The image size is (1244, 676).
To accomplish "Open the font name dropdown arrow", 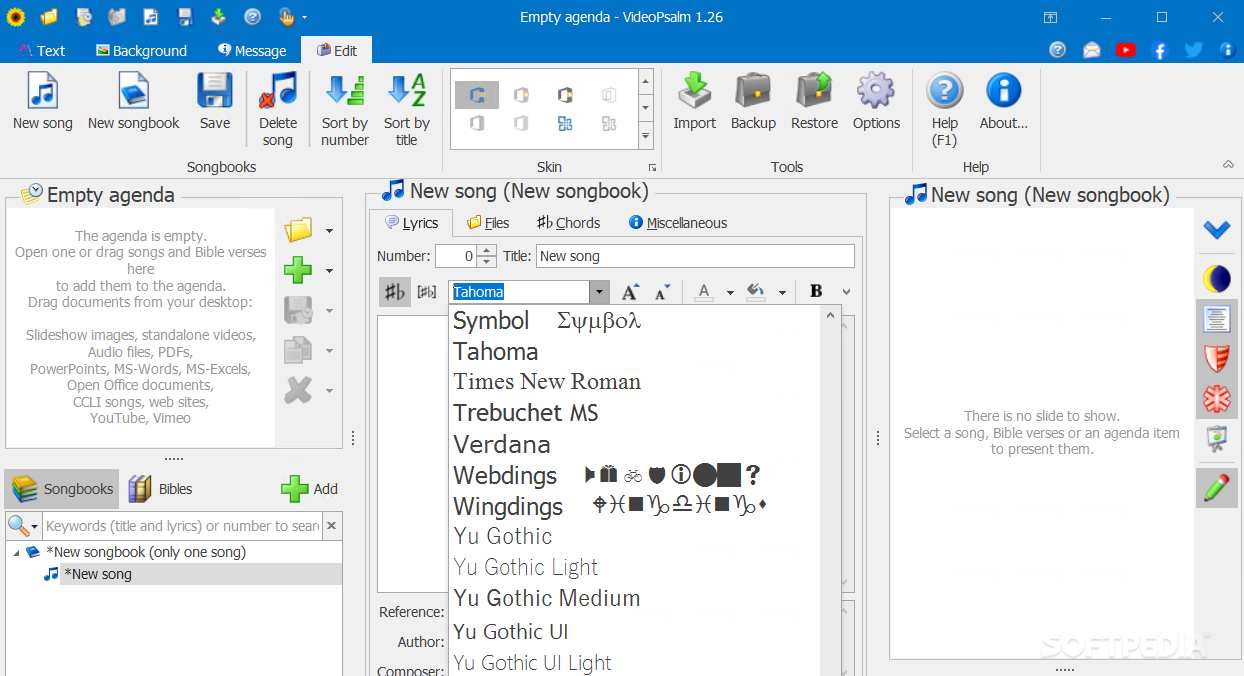I will 599,292.
